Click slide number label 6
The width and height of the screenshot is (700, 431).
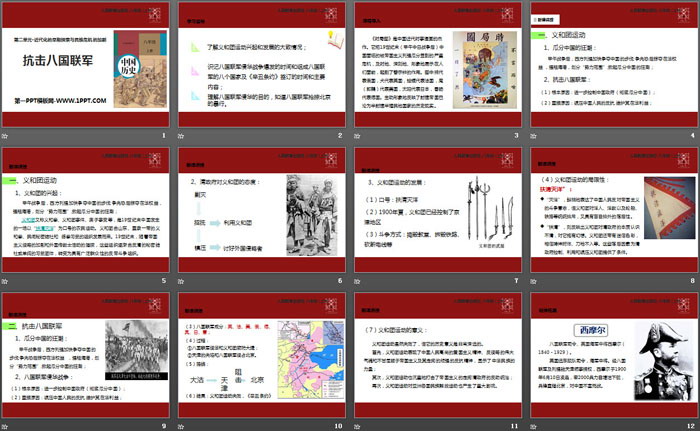[x=340, y=280]
